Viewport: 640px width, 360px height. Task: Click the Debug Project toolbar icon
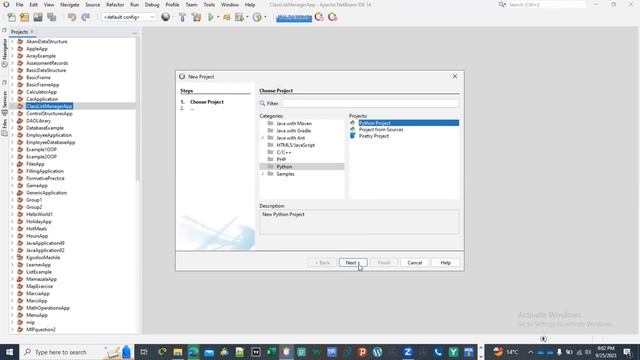click(227, 17)
